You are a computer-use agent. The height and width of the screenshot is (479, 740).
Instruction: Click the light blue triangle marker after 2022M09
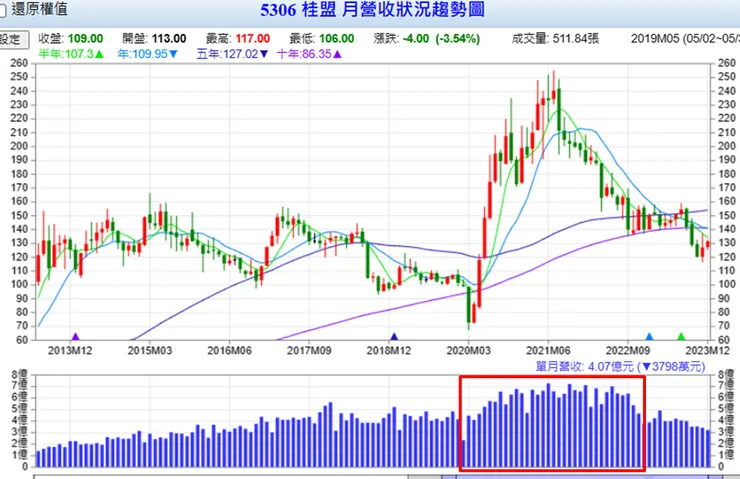click(x=649, y=336)
